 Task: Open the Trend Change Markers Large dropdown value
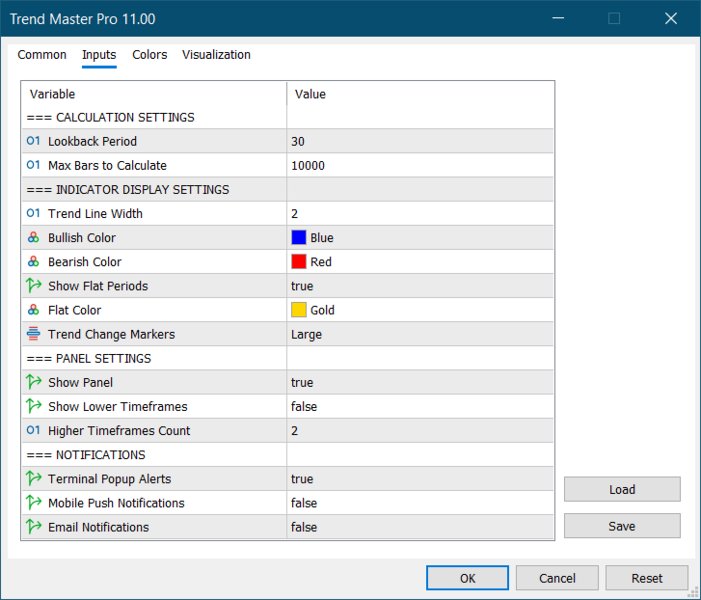pos(420,334)
